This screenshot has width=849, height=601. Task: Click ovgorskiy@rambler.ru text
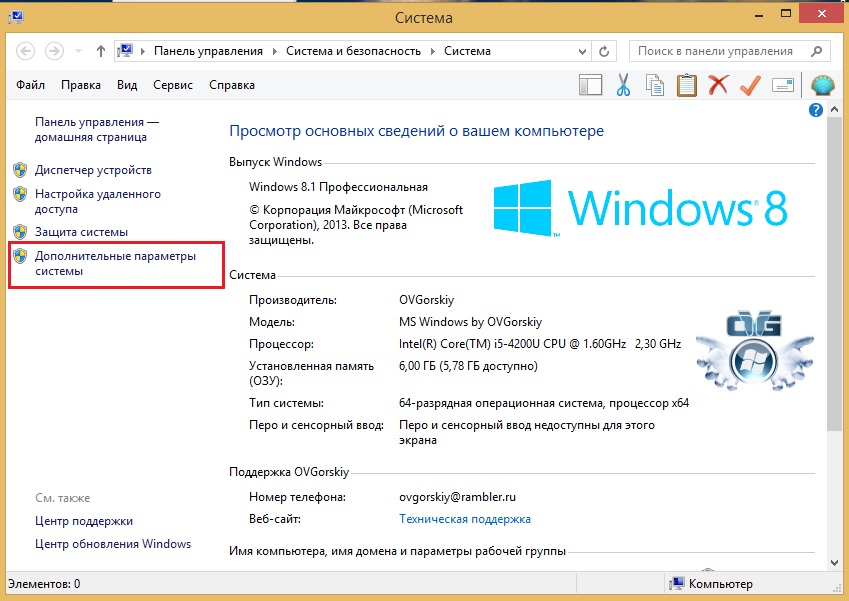[457, 497]
